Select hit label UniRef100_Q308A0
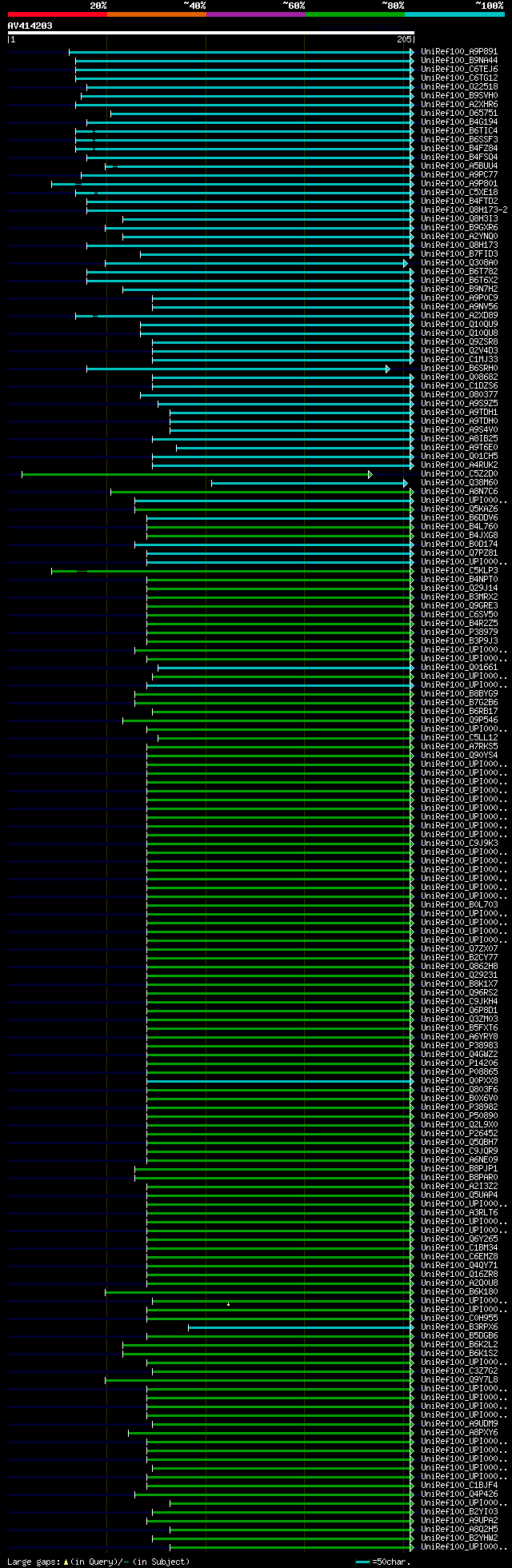Image resolution: width=512 pixels, height=1568 pixels. coord(459,263)
